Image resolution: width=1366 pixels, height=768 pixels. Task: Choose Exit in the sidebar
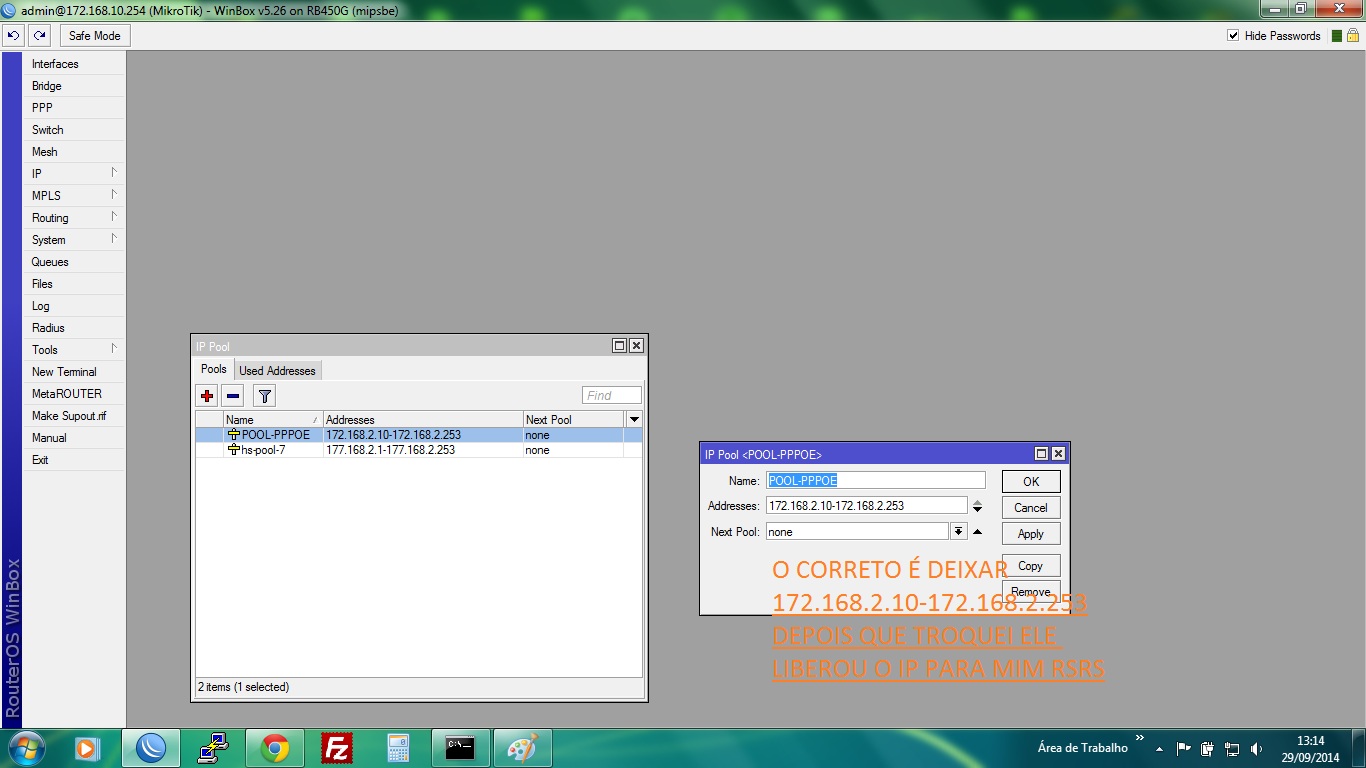coord(75,460)
